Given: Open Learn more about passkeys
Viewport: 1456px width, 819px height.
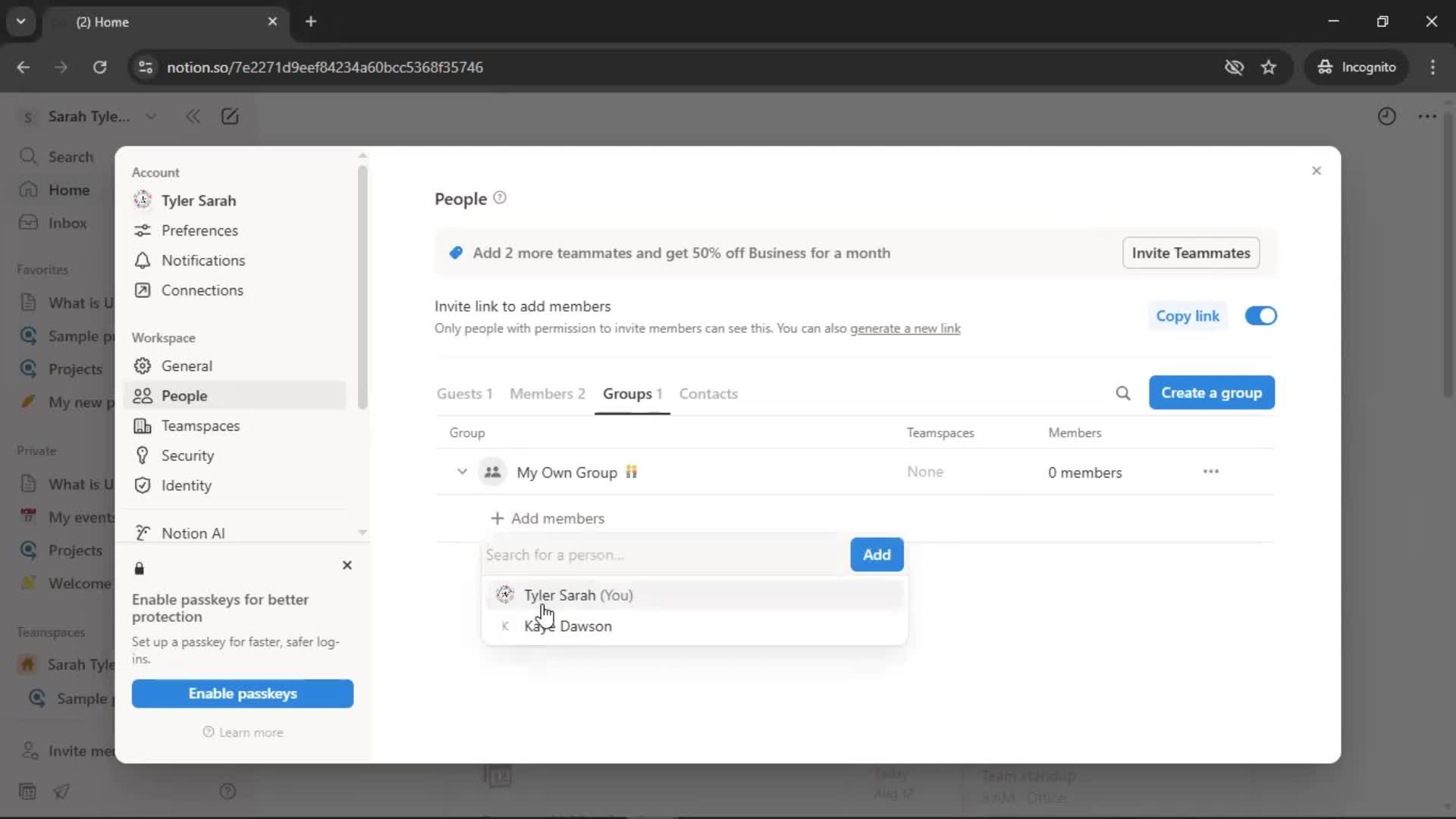Looking at the screenshot, I should [x=243, y=733].
